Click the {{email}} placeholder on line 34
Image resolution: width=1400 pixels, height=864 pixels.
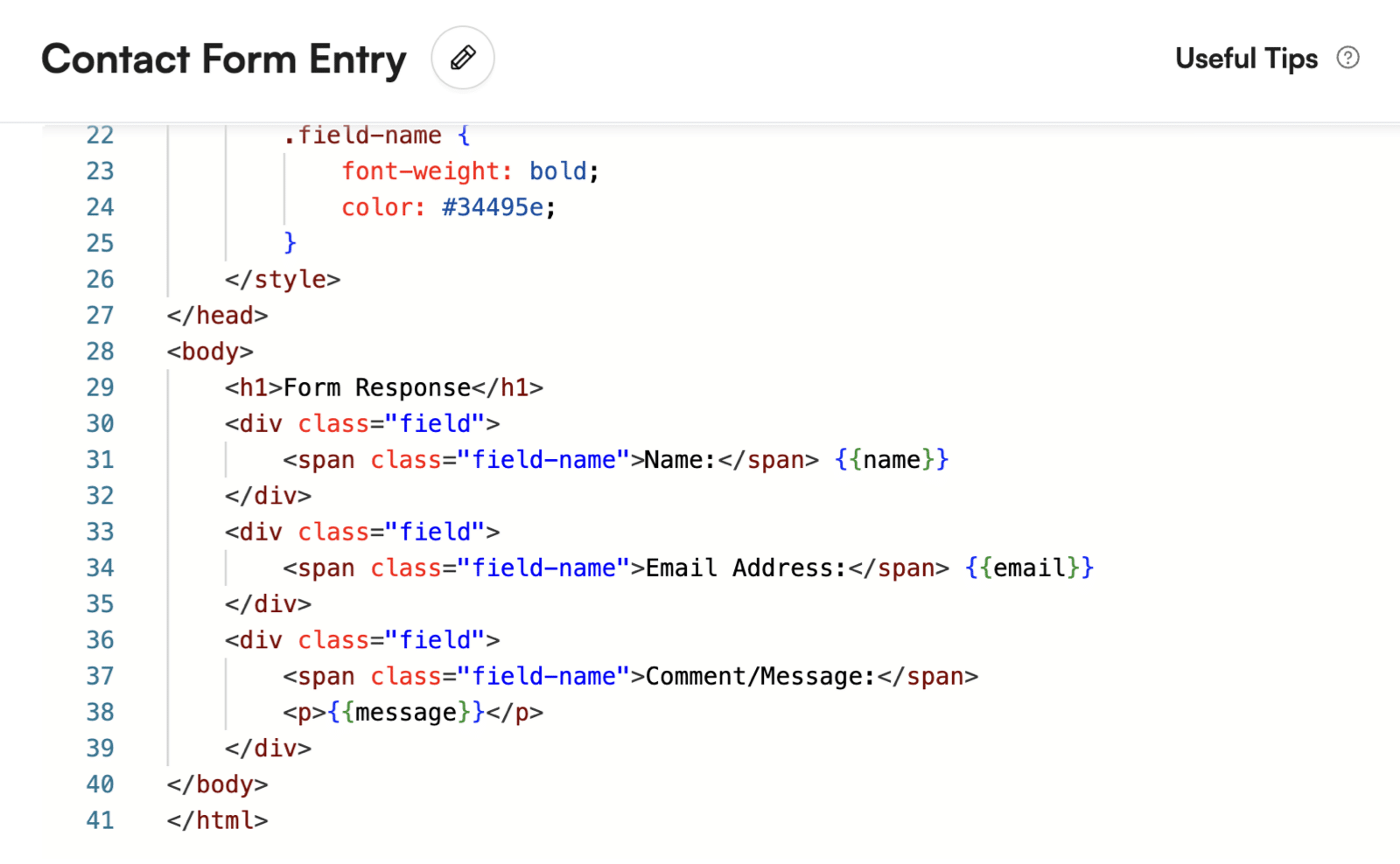tap(1028, 568)
